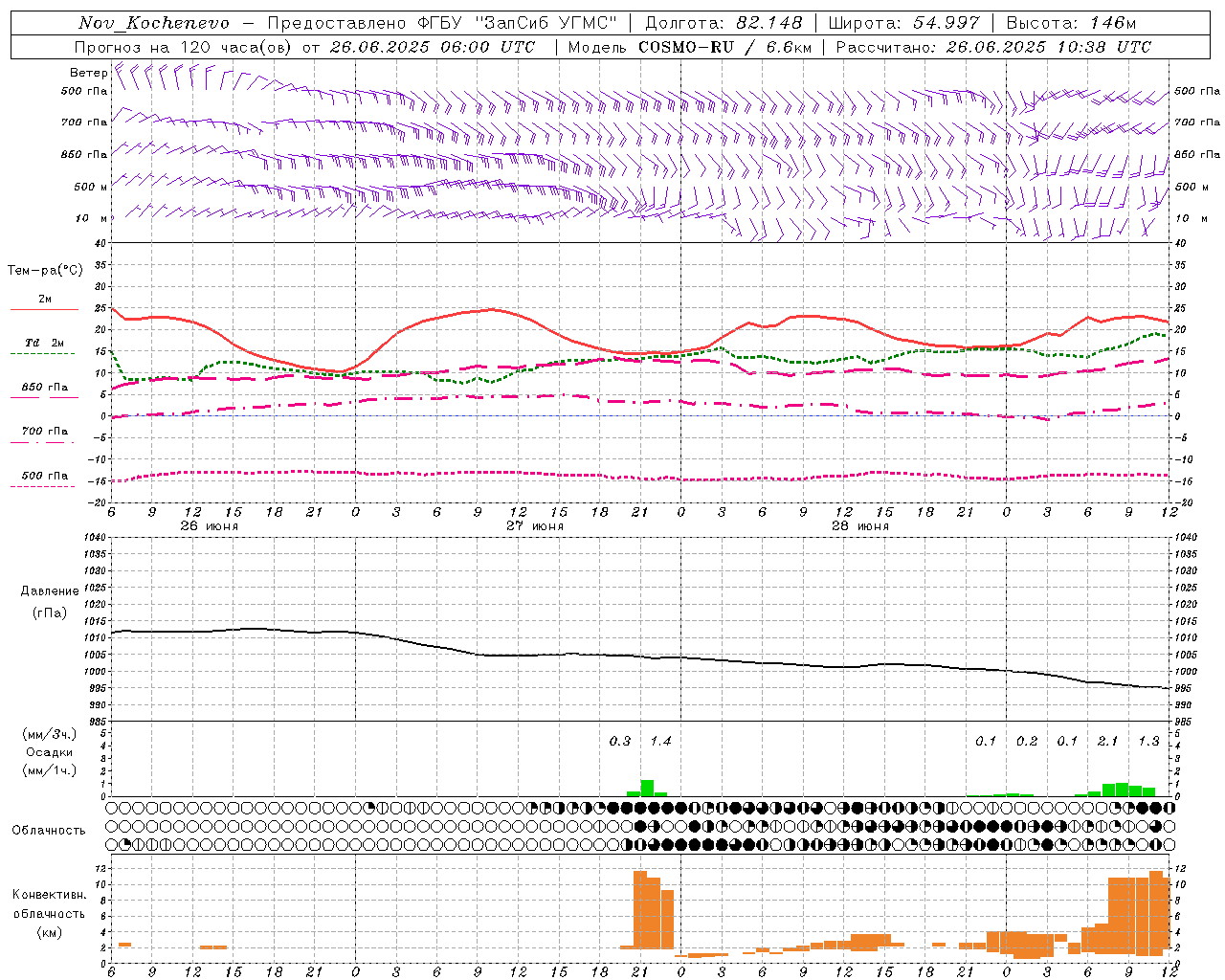
Task: Click the 0.3 precipitation amount value
Action: [620, 741]
